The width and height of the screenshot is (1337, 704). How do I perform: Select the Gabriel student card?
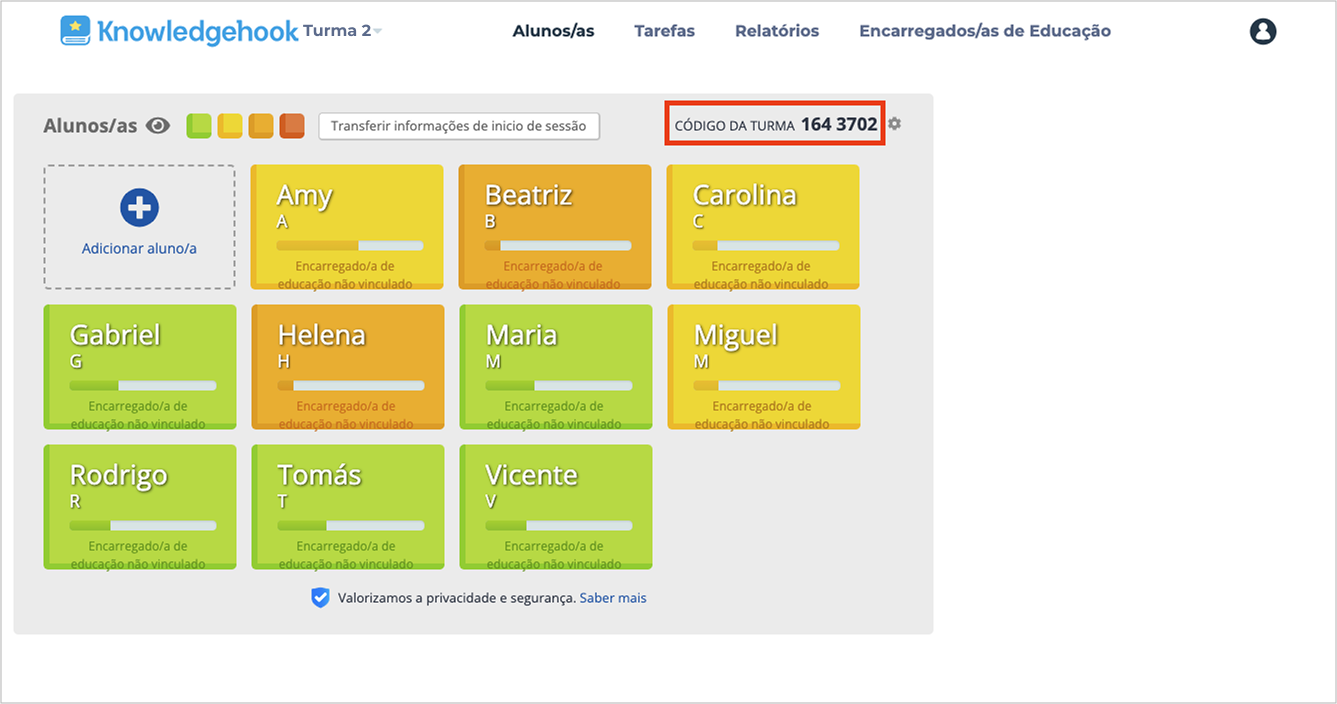(140, 367)
